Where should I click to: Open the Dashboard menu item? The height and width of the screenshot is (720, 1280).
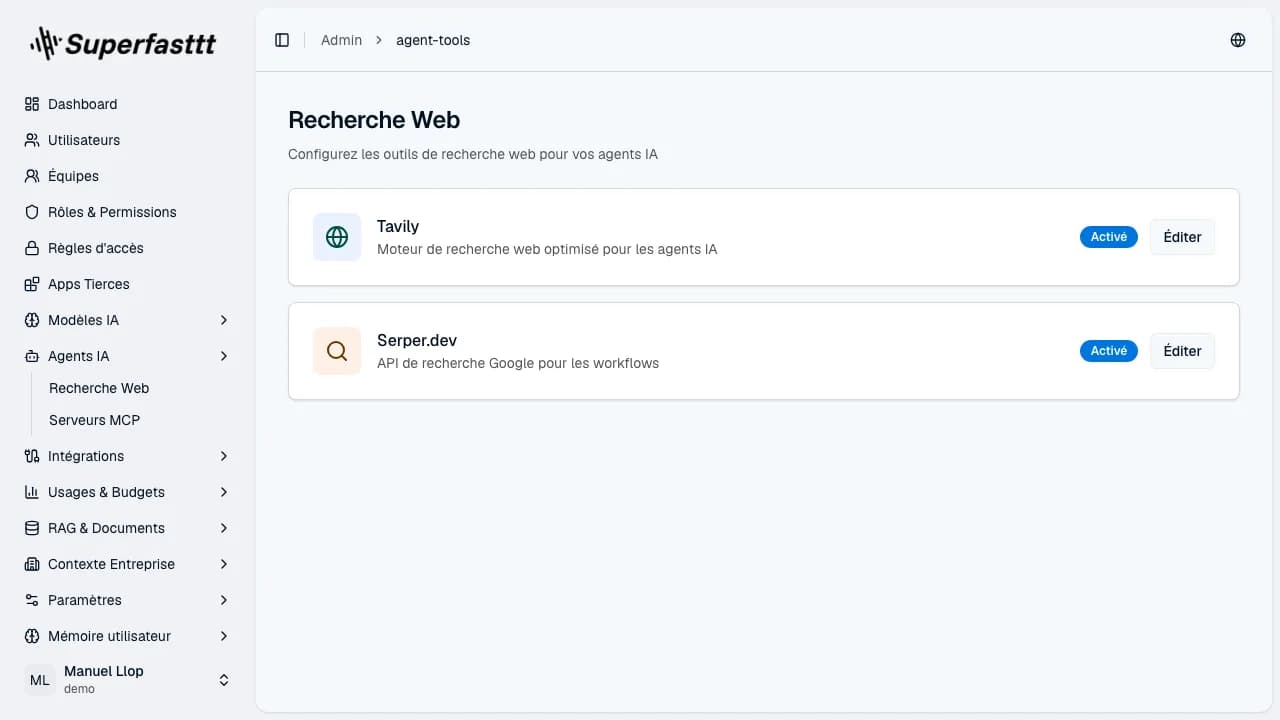(x=128, y=104)
